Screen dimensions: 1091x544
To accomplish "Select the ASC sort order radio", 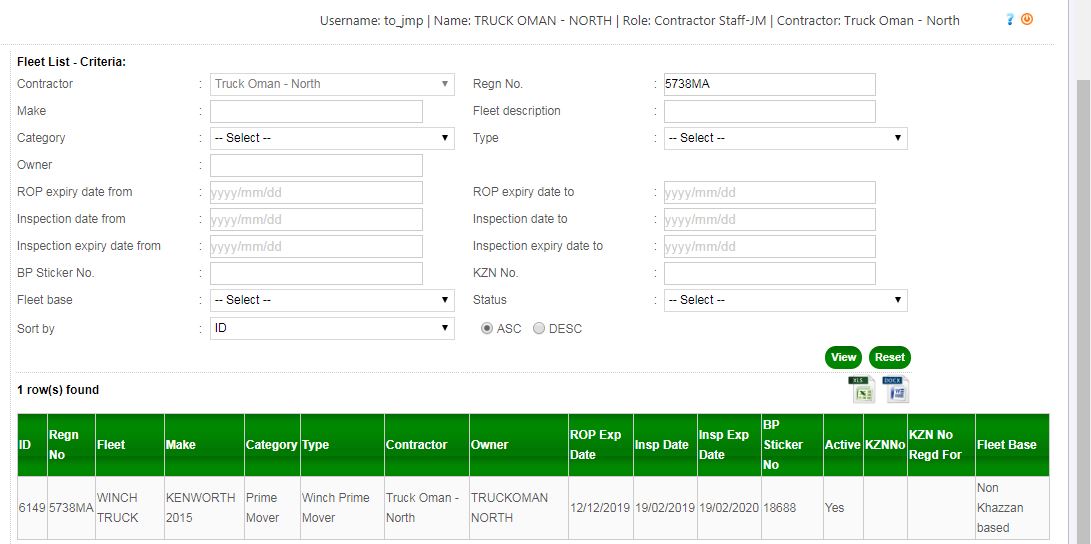I will 487,329.
